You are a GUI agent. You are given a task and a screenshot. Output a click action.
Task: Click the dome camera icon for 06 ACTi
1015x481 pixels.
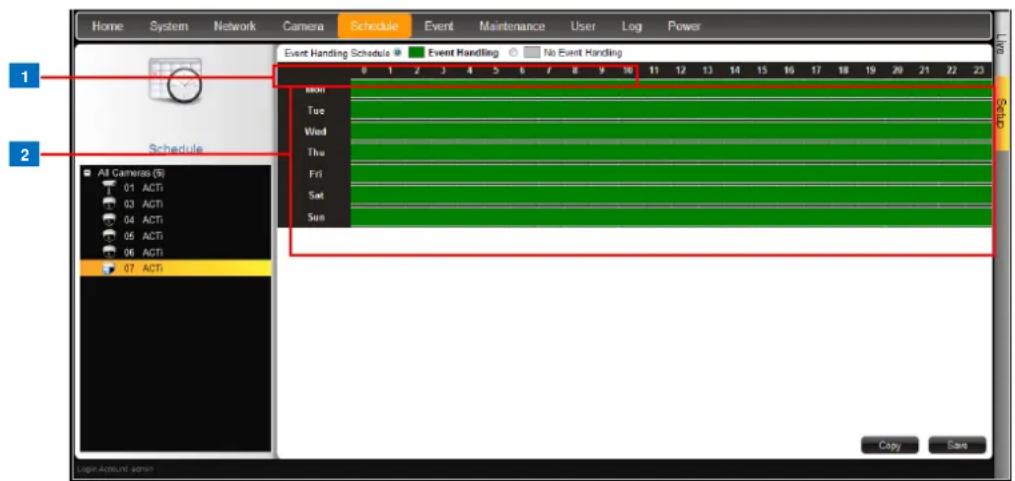[109, 252]
